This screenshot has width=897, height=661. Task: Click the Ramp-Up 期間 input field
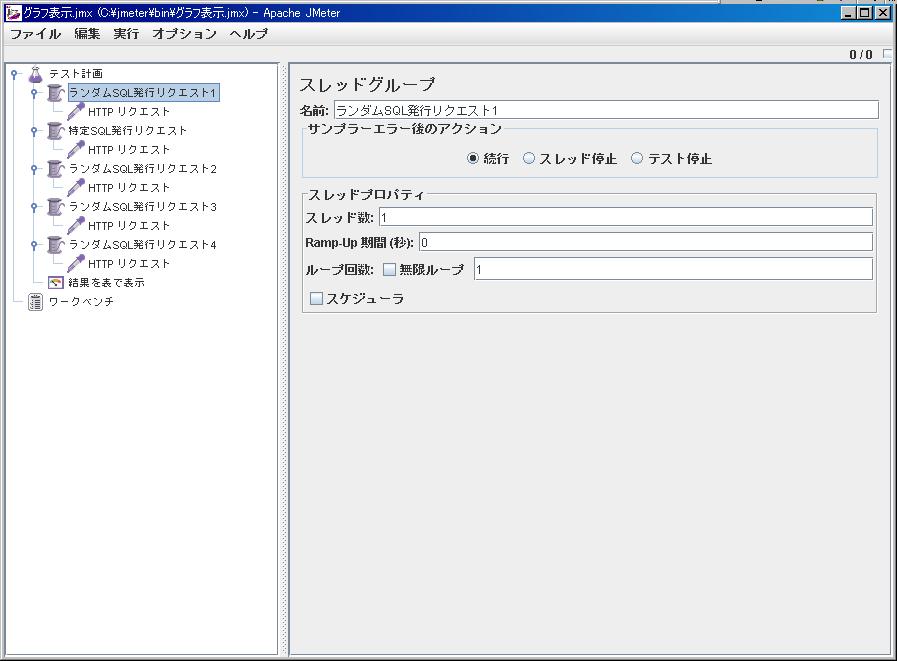tap(646, 242)
